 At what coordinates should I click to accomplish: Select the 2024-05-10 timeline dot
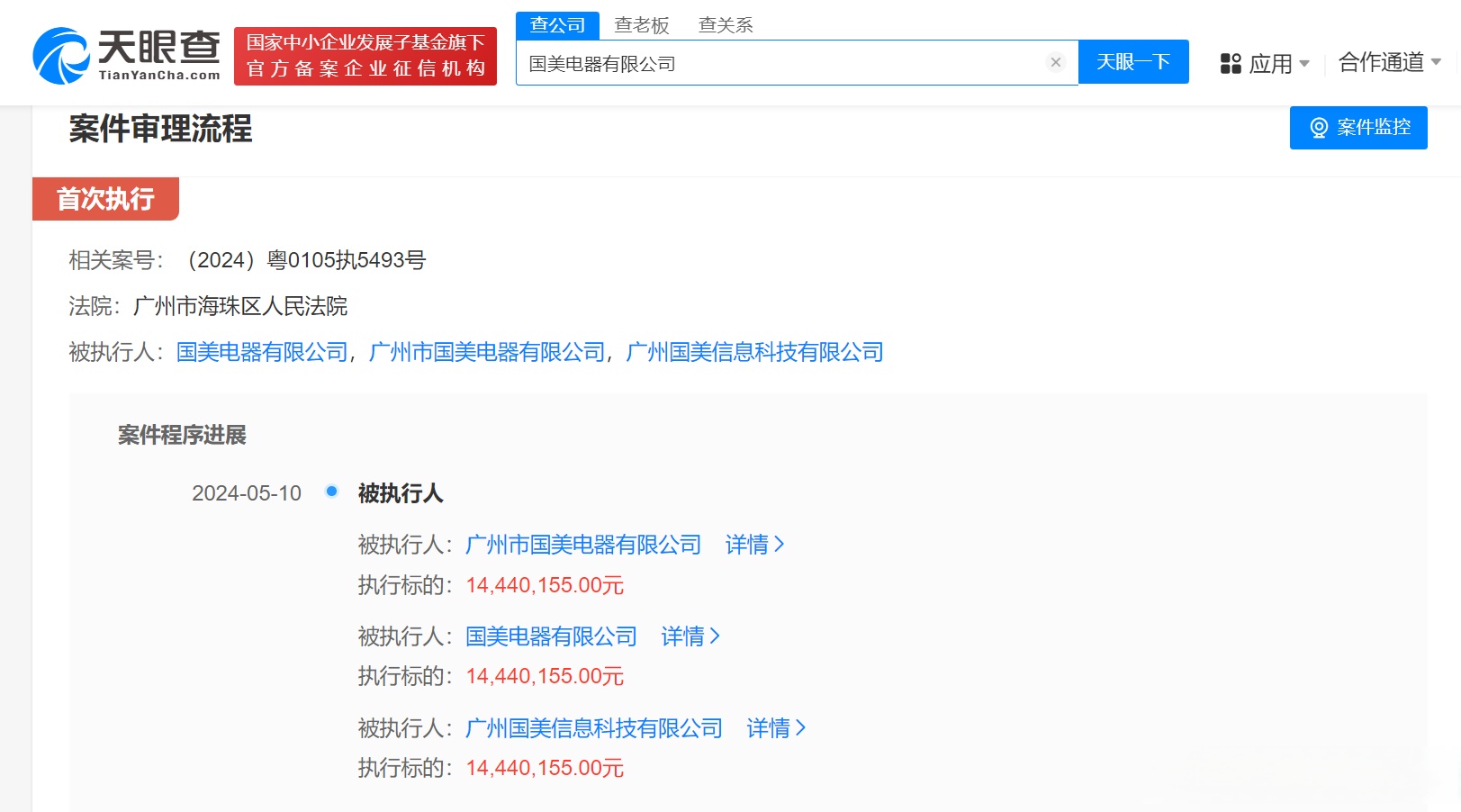331,492
